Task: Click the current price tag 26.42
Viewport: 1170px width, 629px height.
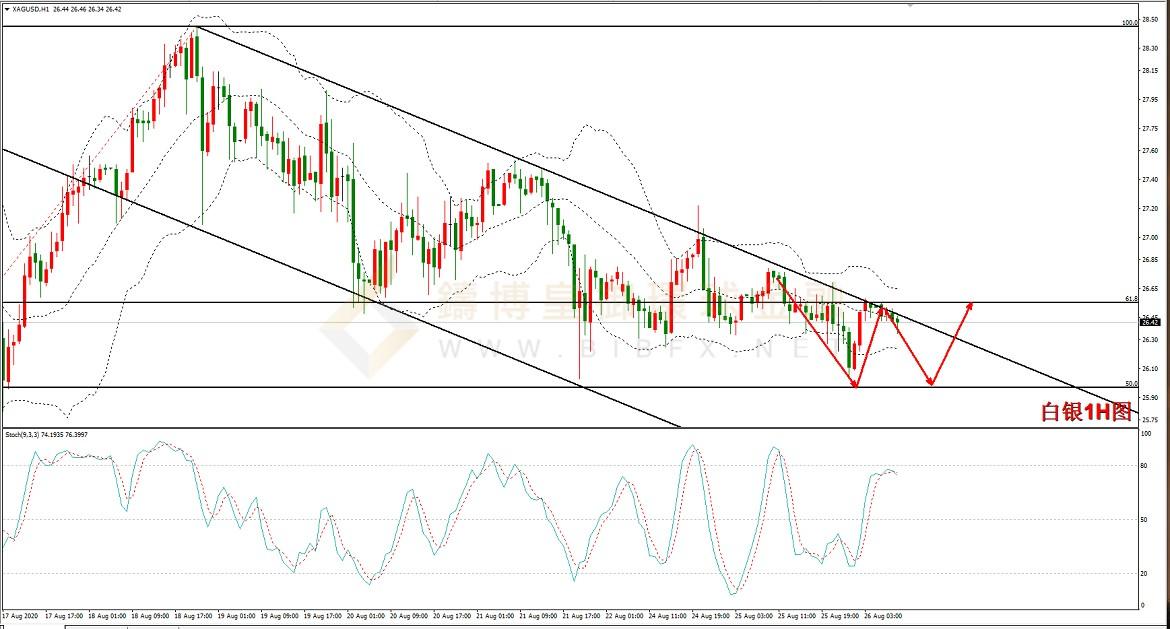Action: click(1150, 322)
